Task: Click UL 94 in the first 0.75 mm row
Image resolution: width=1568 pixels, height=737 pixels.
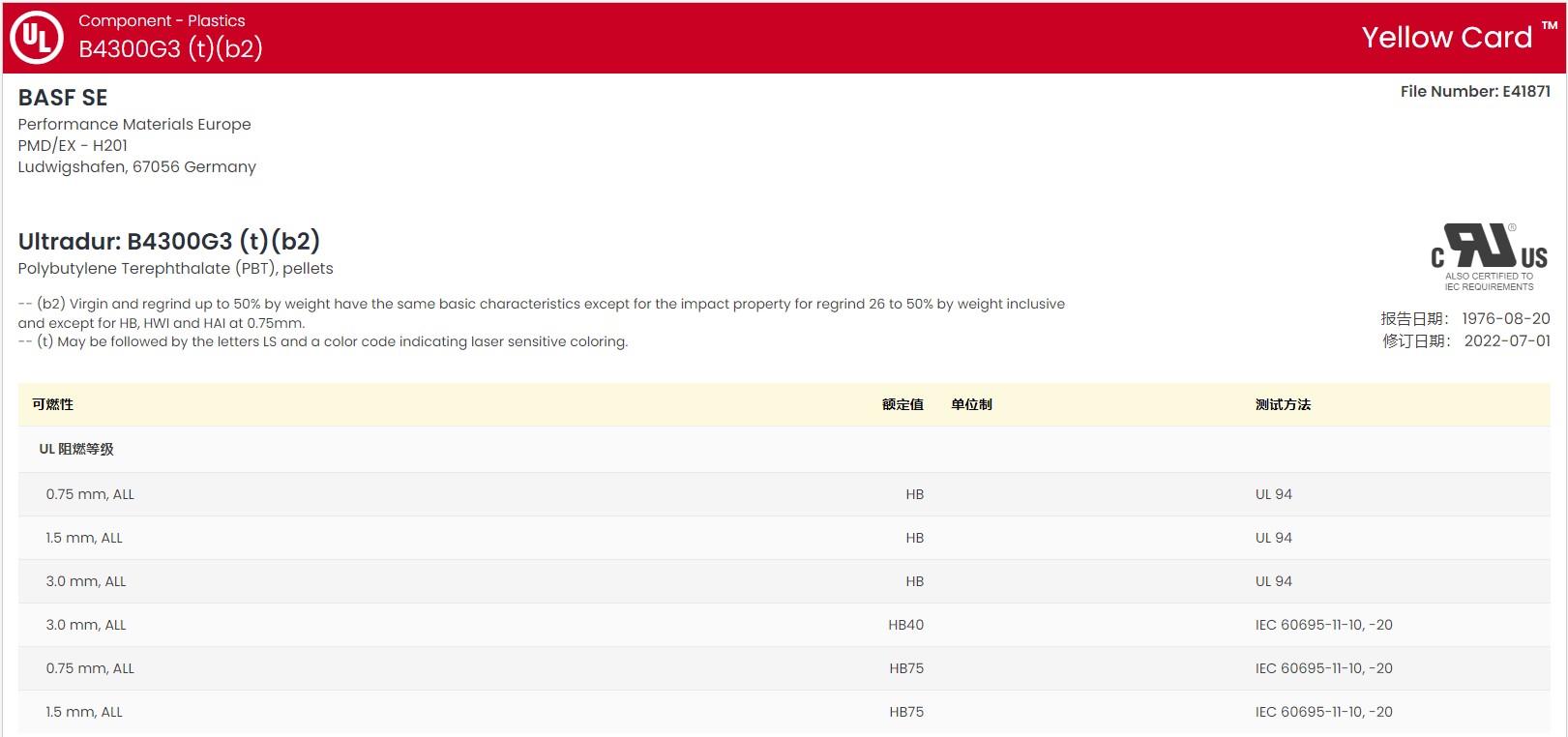Action: (1273, 494)
